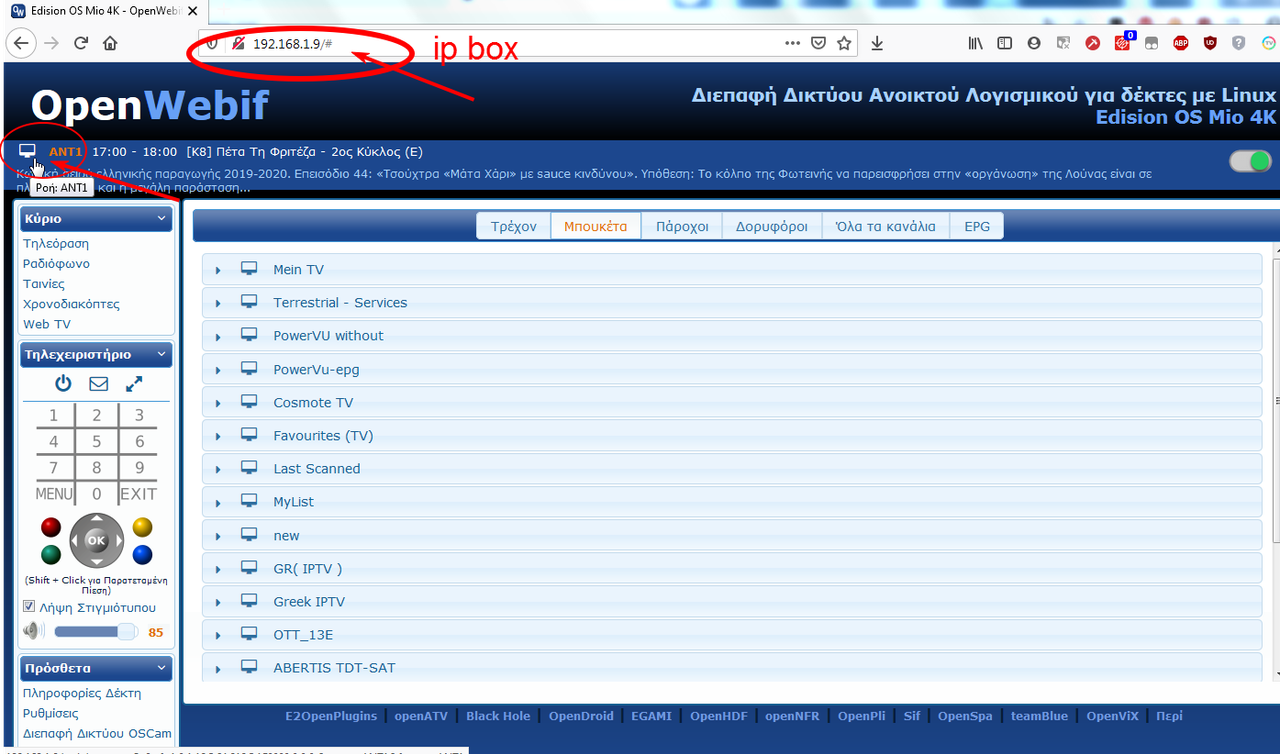The width and height of the screenshot is (1280, 754).
Task: Expand the MyList bouquet arrow
Action: 218,502
